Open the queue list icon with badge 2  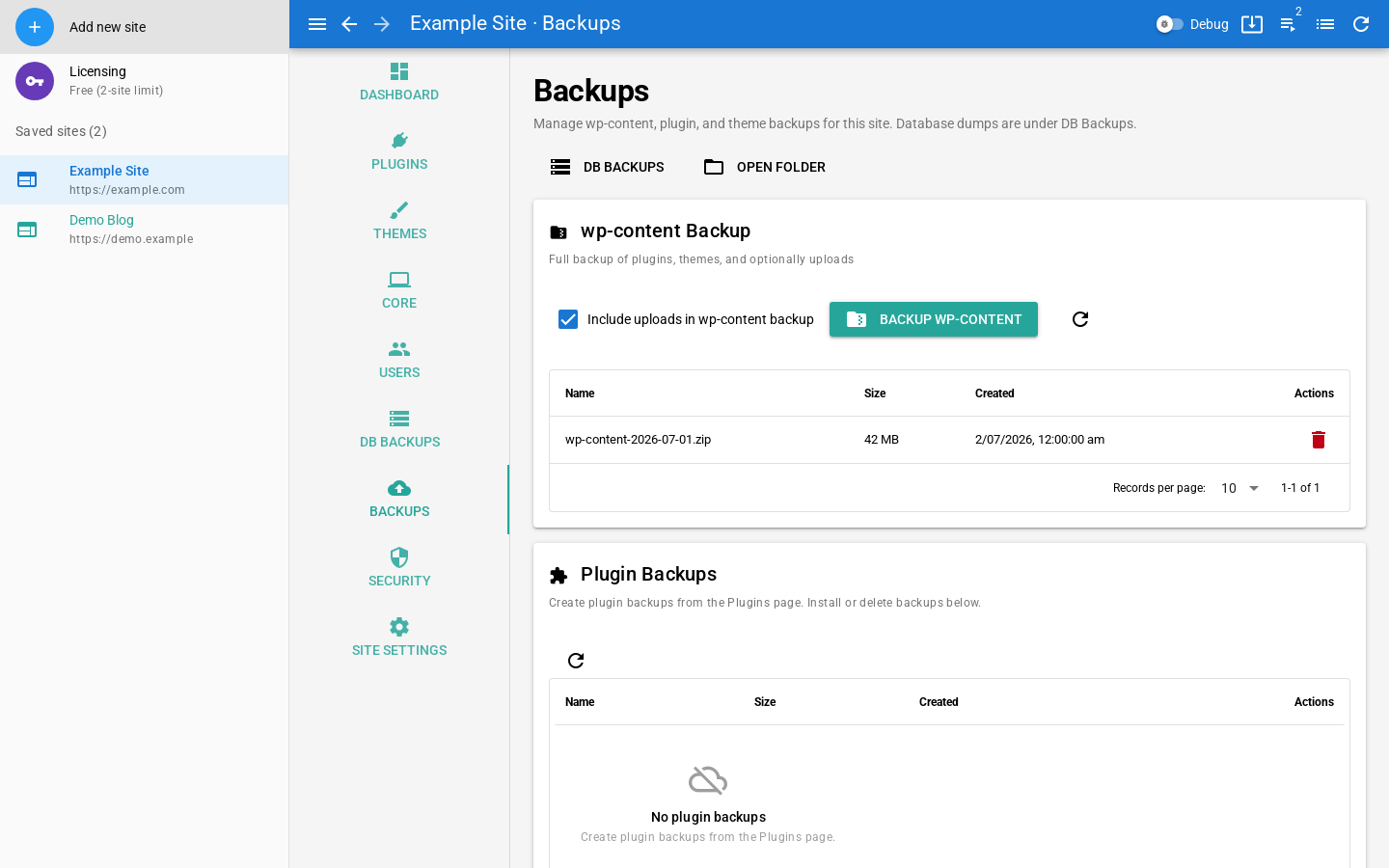click(x=1289, y=24)
